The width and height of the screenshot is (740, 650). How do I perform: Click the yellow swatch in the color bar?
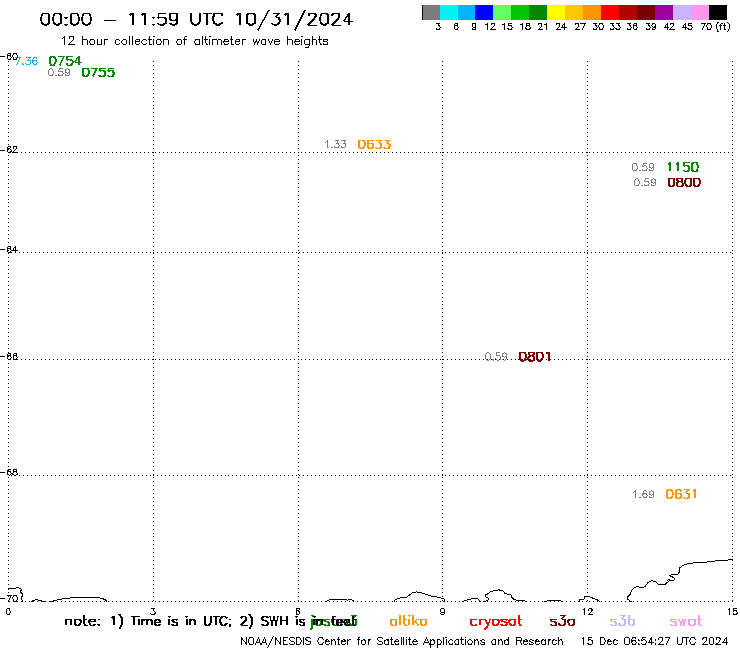[556, 12]
